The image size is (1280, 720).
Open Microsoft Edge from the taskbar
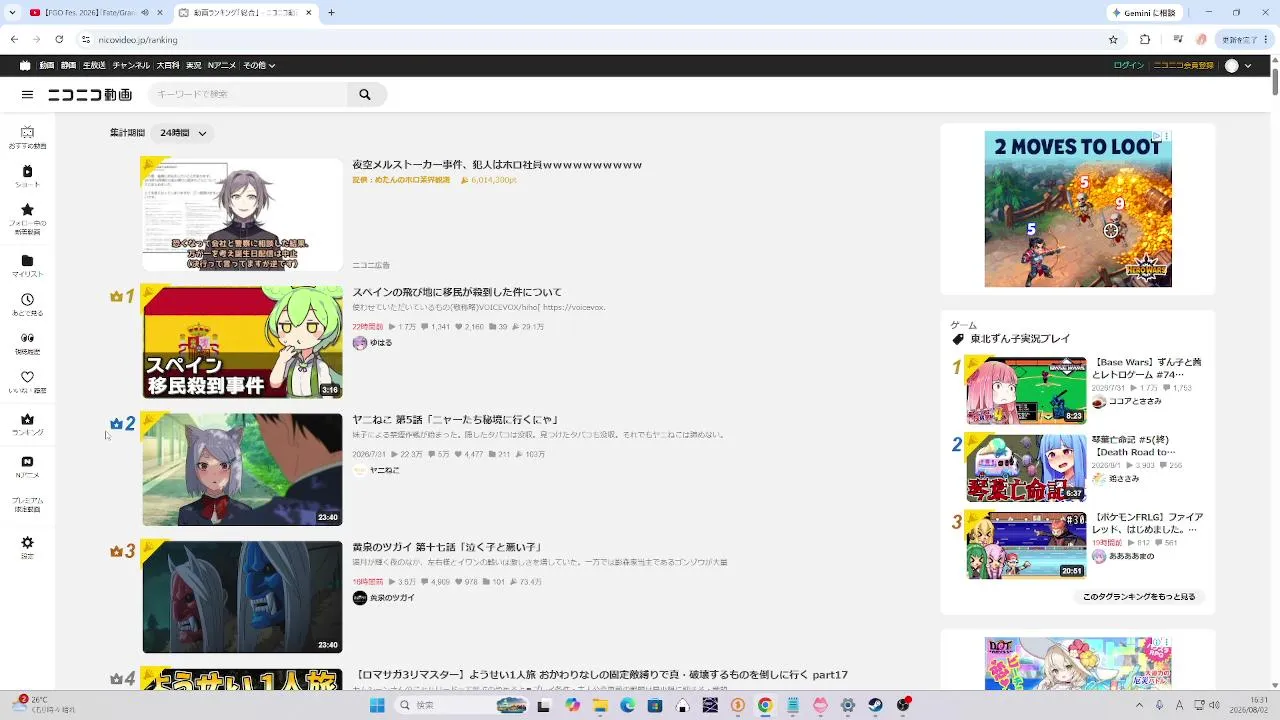627,705
